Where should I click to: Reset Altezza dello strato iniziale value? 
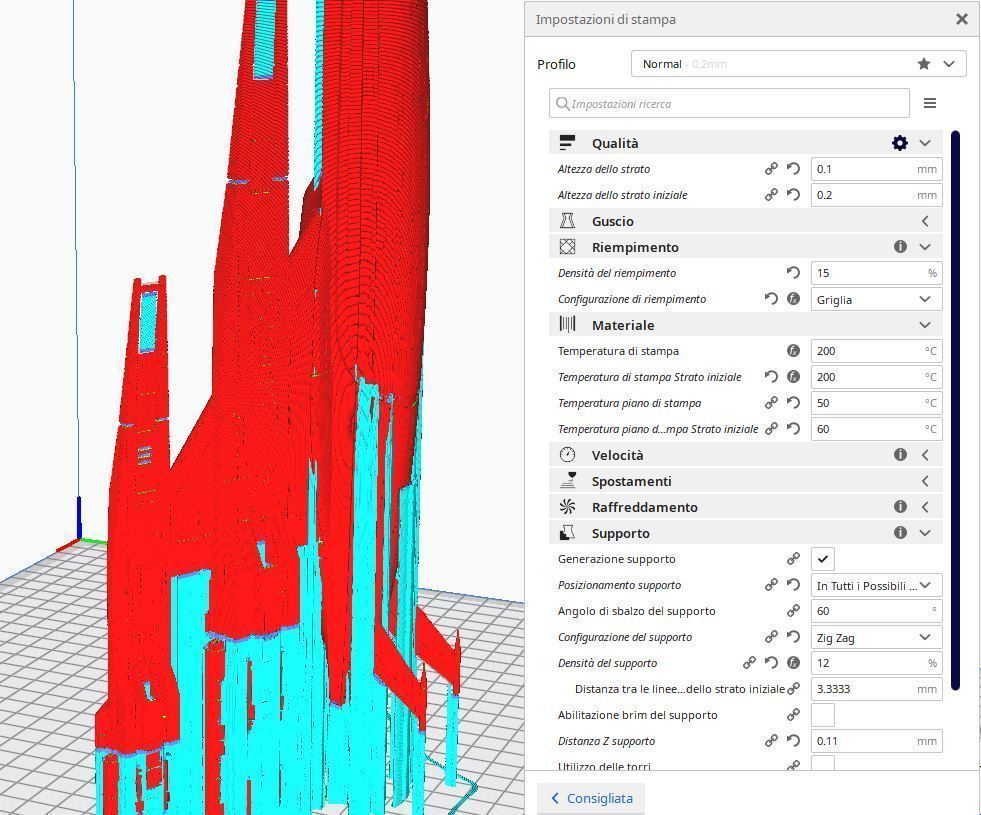click(x=793, y=195)
